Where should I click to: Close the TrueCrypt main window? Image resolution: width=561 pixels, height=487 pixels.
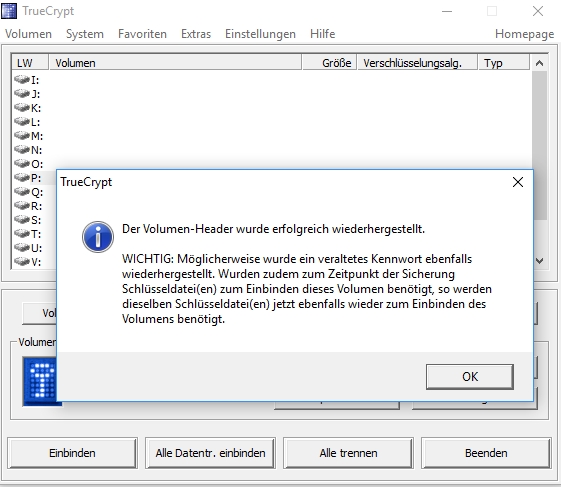click(538, 11)
